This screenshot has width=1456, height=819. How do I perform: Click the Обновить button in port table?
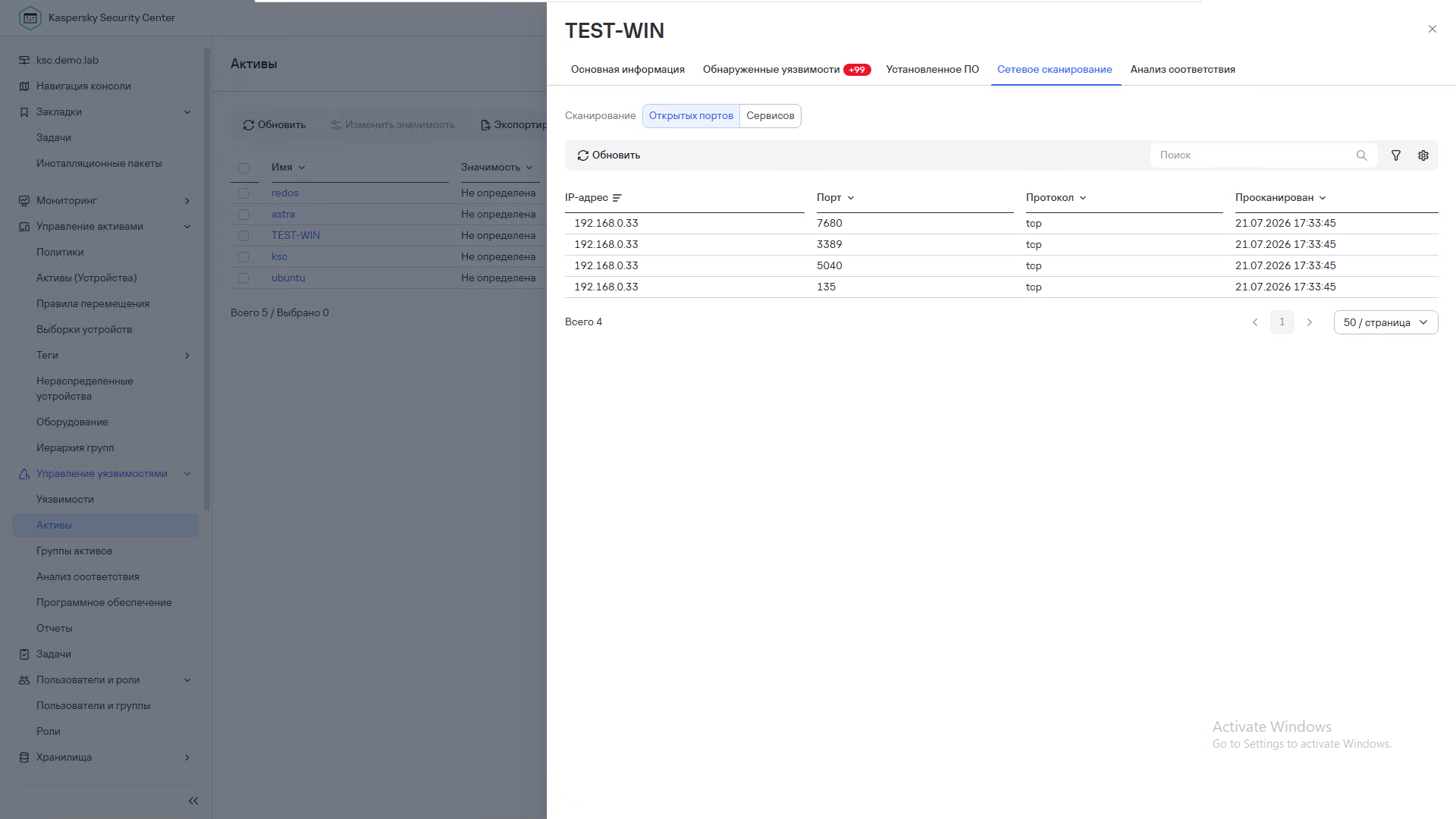[x=609, y=155]
